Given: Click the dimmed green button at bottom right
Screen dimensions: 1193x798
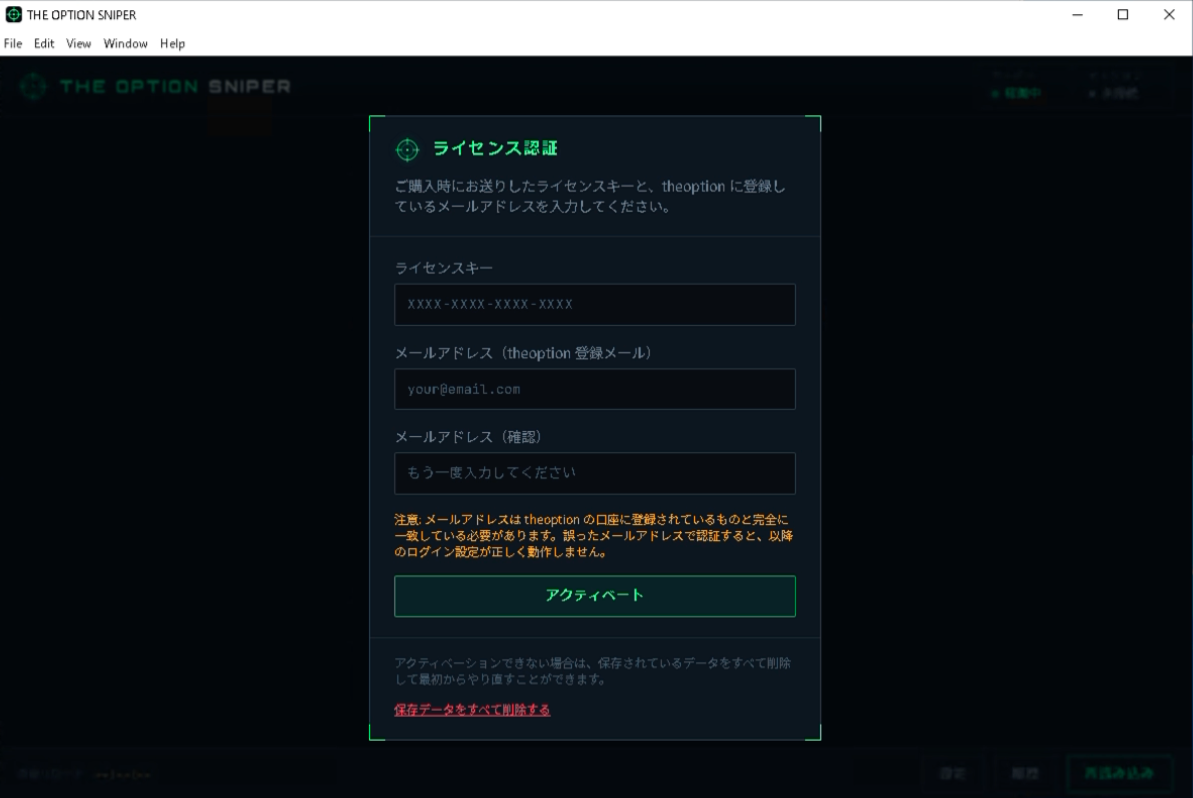Looking at the screenshot, I should pos(1119,774).
